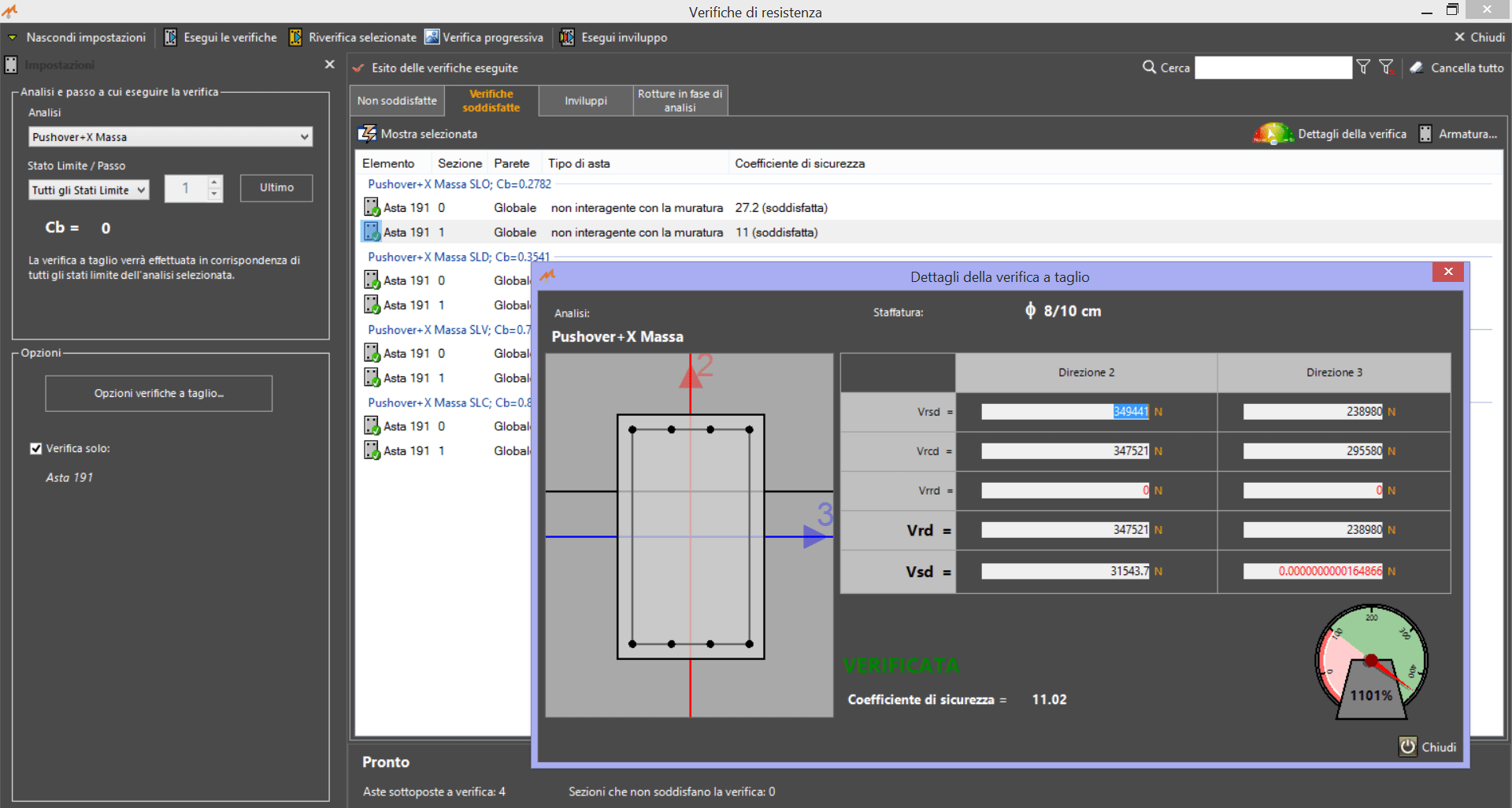Click the Armatura... button label
Image resolution: width=1512 pixels, height=808 pixels.
tap(1468, 134)
